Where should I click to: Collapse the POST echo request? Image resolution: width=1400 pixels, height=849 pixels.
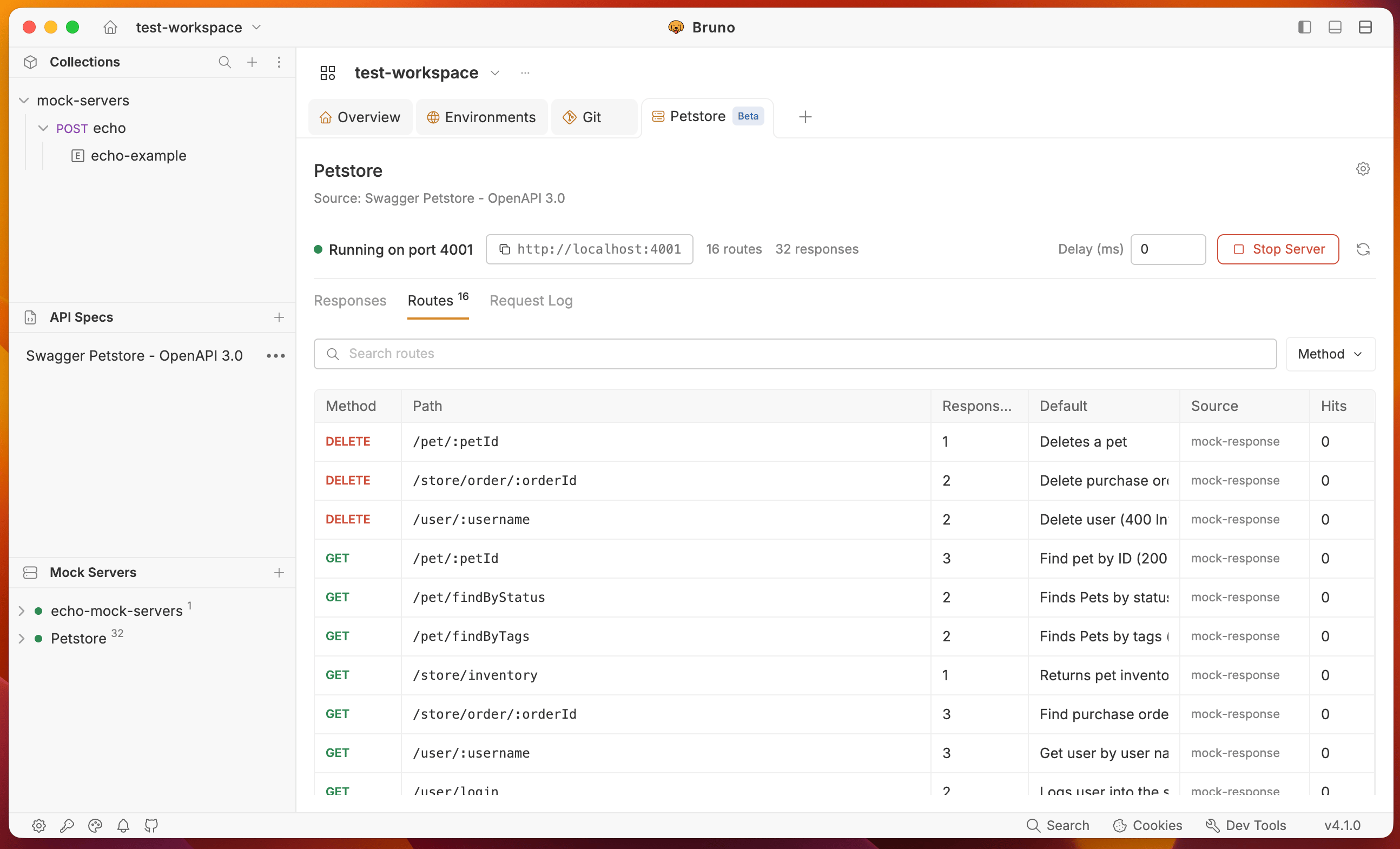click(x=43, y=128)
